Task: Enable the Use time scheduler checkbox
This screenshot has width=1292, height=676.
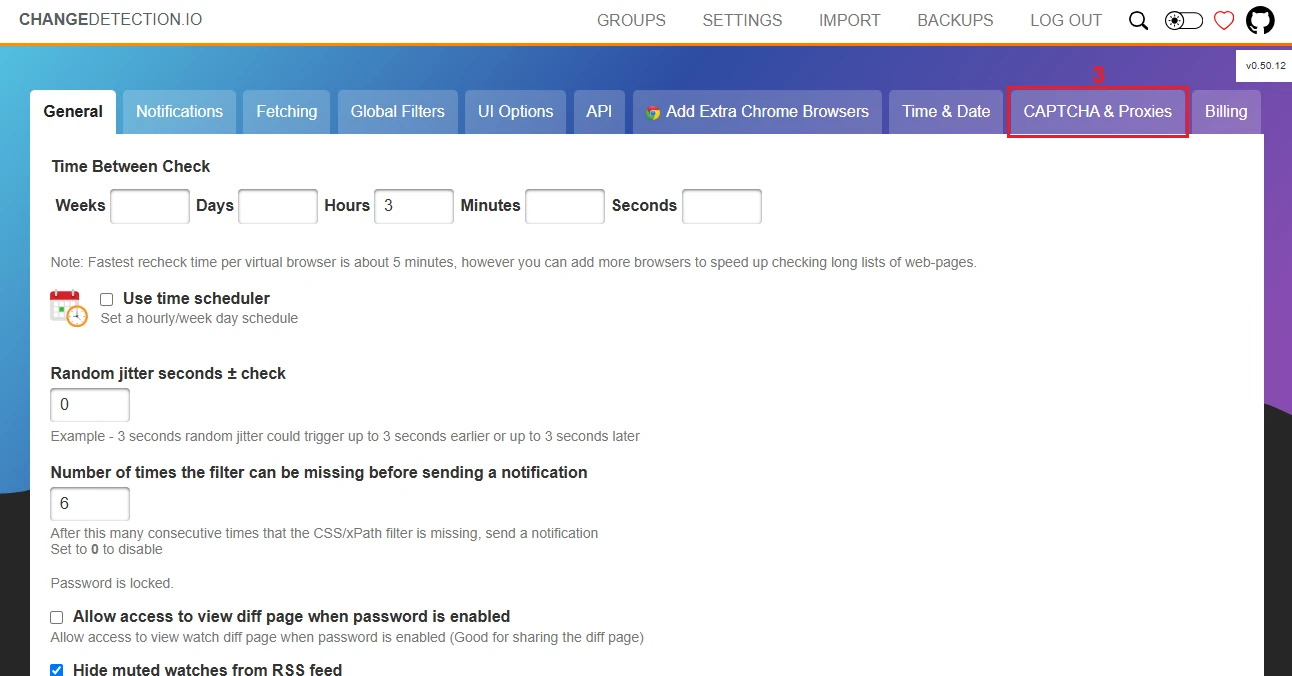Action: click(x=107, y=299)
